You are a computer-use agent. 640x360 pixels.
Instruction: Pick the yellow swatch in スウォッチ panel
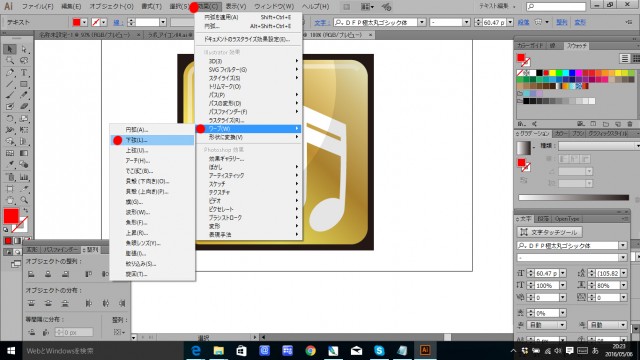(553, 73)
